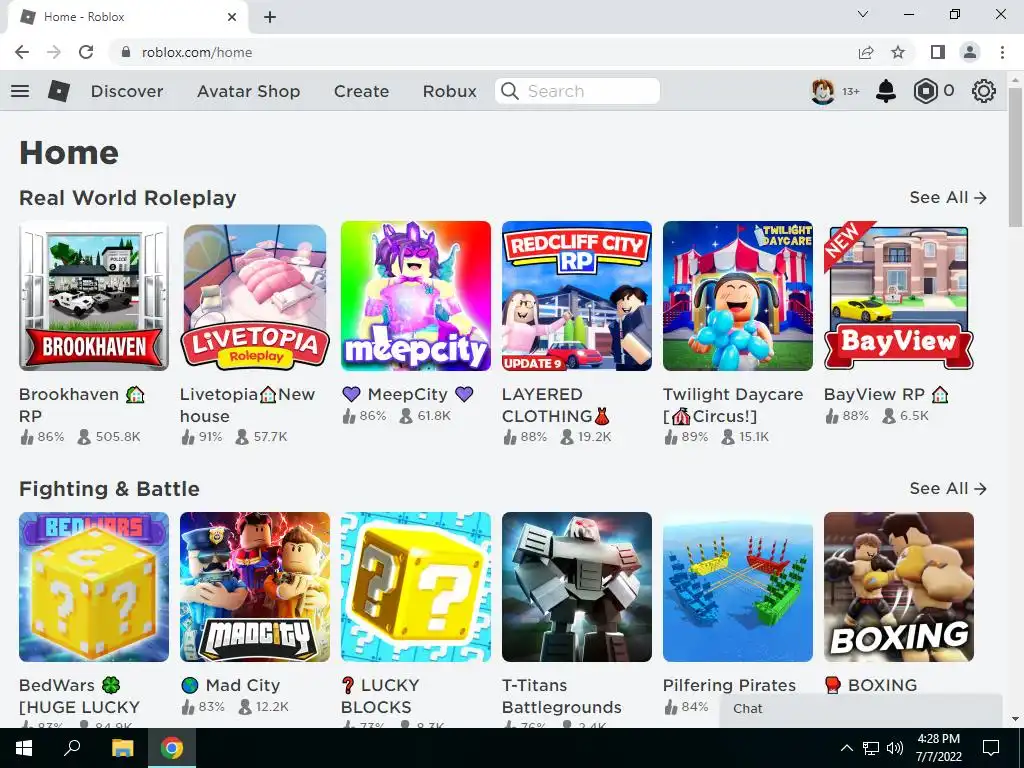Open the MeepCity thumbnail
This screenshot has width=1024, height=768.
pos(416,296)
